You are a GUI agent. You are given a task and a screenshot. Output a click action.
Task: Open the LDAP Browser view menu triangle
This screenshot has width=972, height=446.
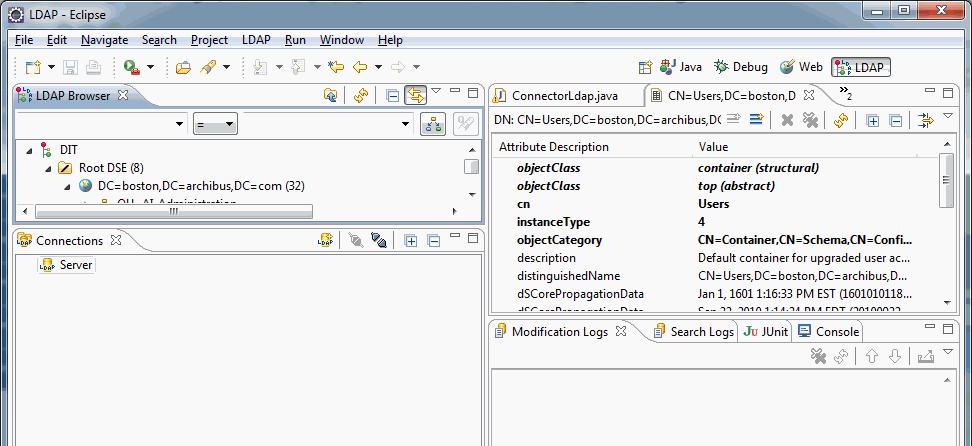pyautogui.click(x=436, y=91)
